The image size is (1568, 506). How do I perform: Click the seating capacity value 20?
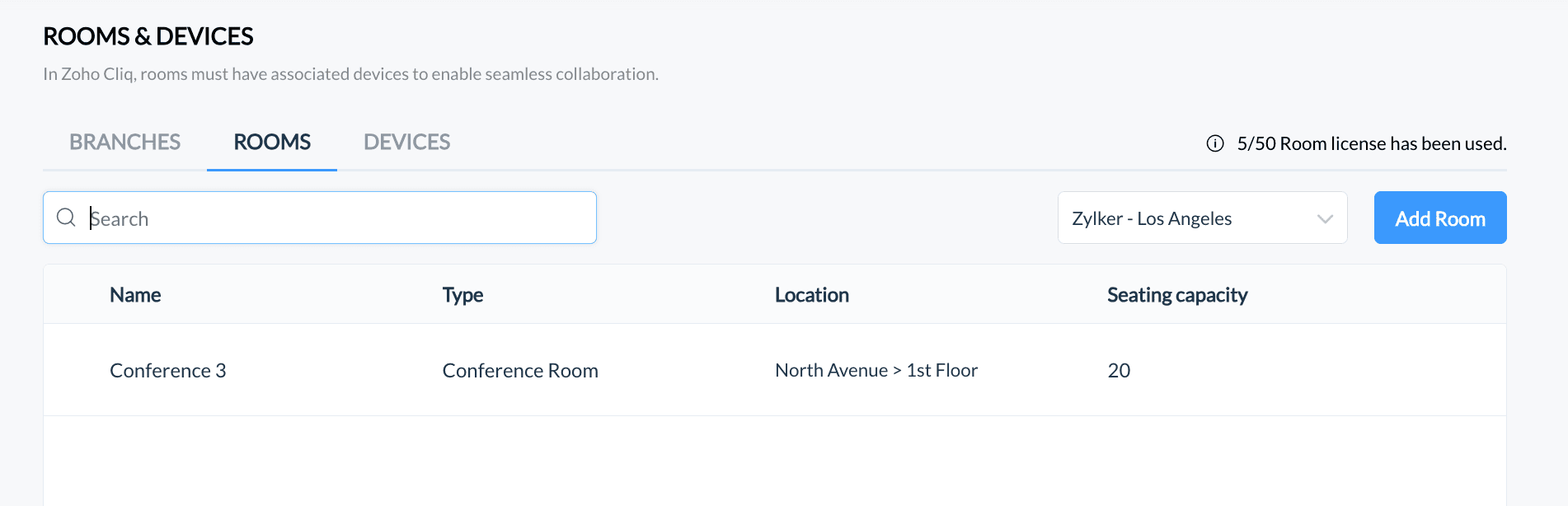point(1119,370)
